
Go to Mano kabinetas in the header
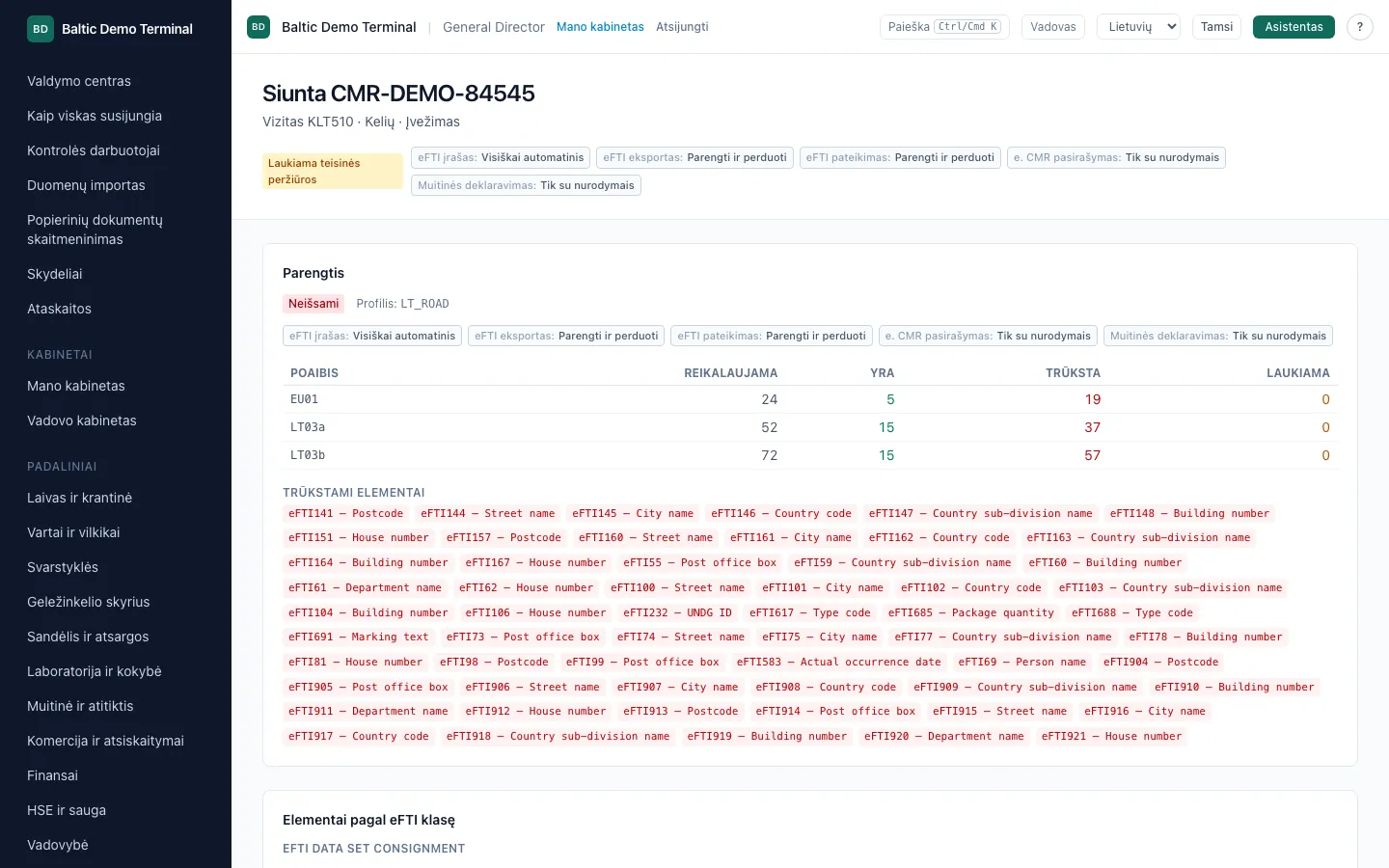[600, 27]
